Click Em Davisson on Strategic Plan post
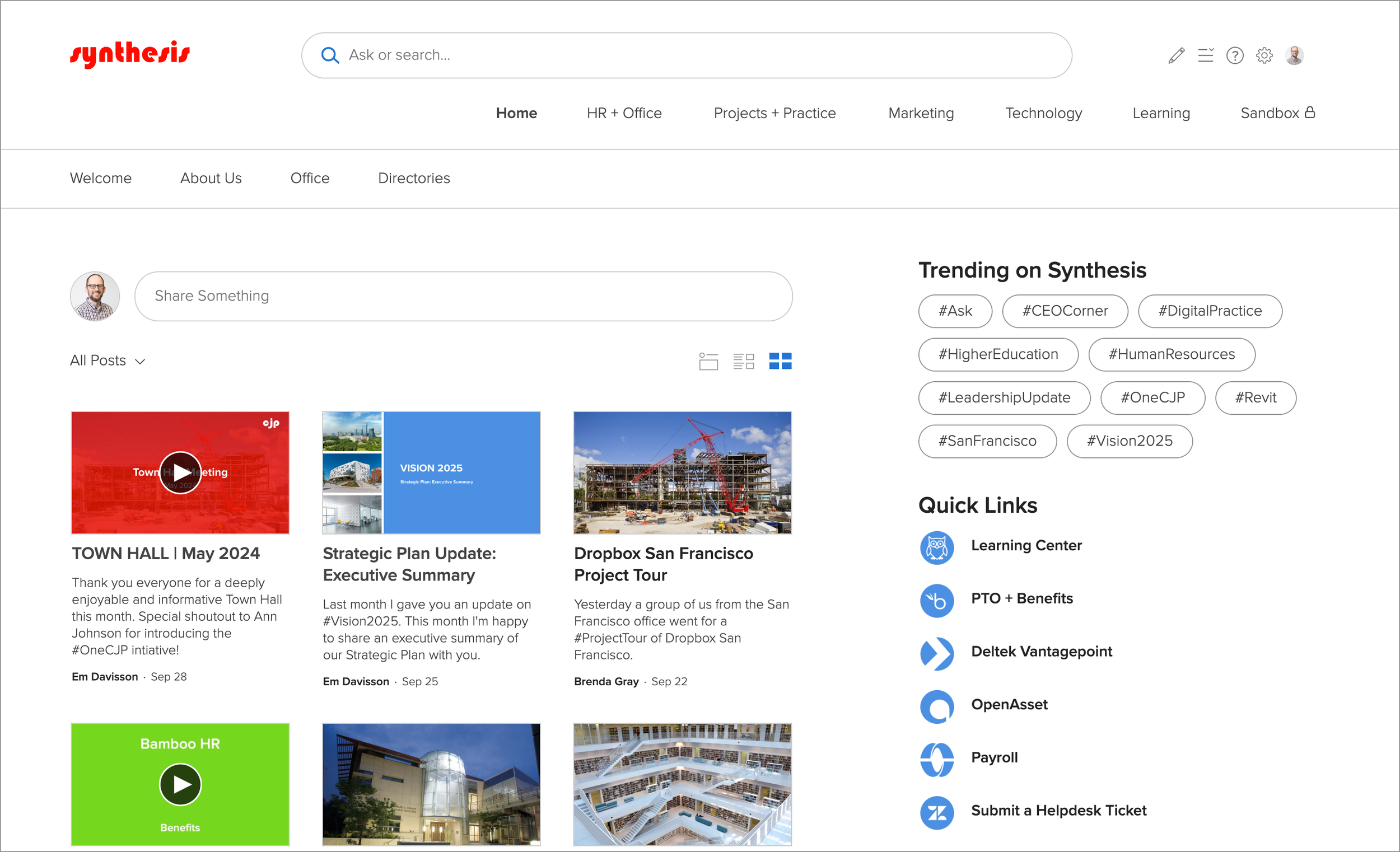The height and width of the screenshot is (852, 1400). click(356, 682)
